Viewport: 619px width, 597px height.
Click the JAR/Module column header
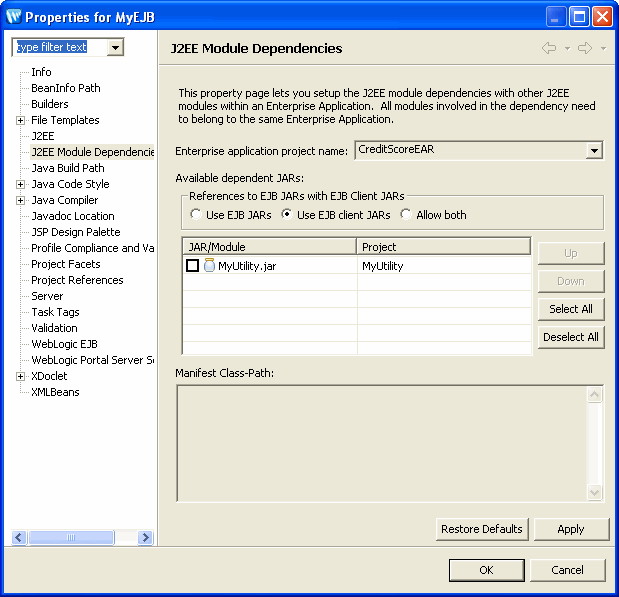click(x=269, y=246)
